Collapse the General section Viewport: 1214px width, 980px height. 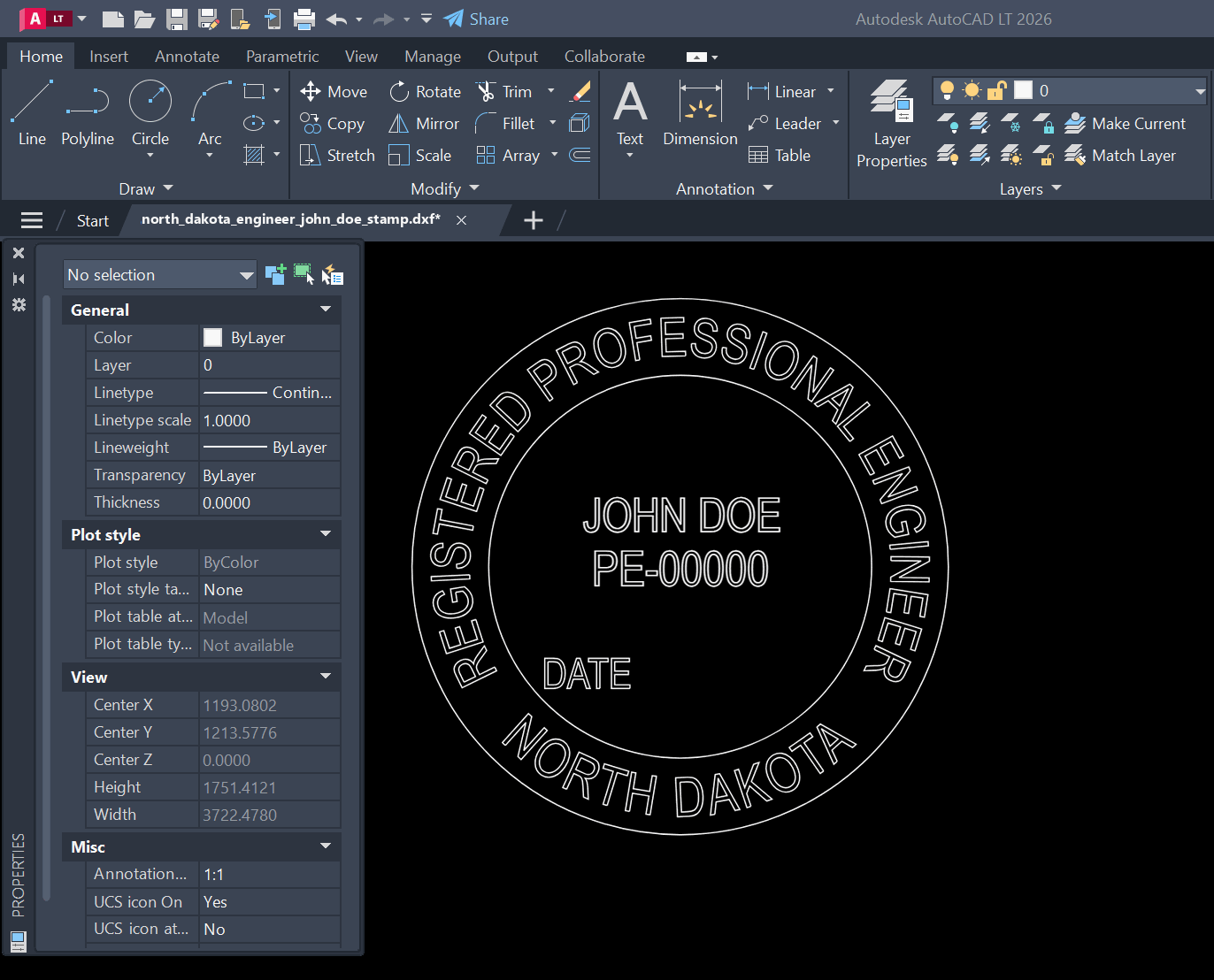[x=326, y=310]
